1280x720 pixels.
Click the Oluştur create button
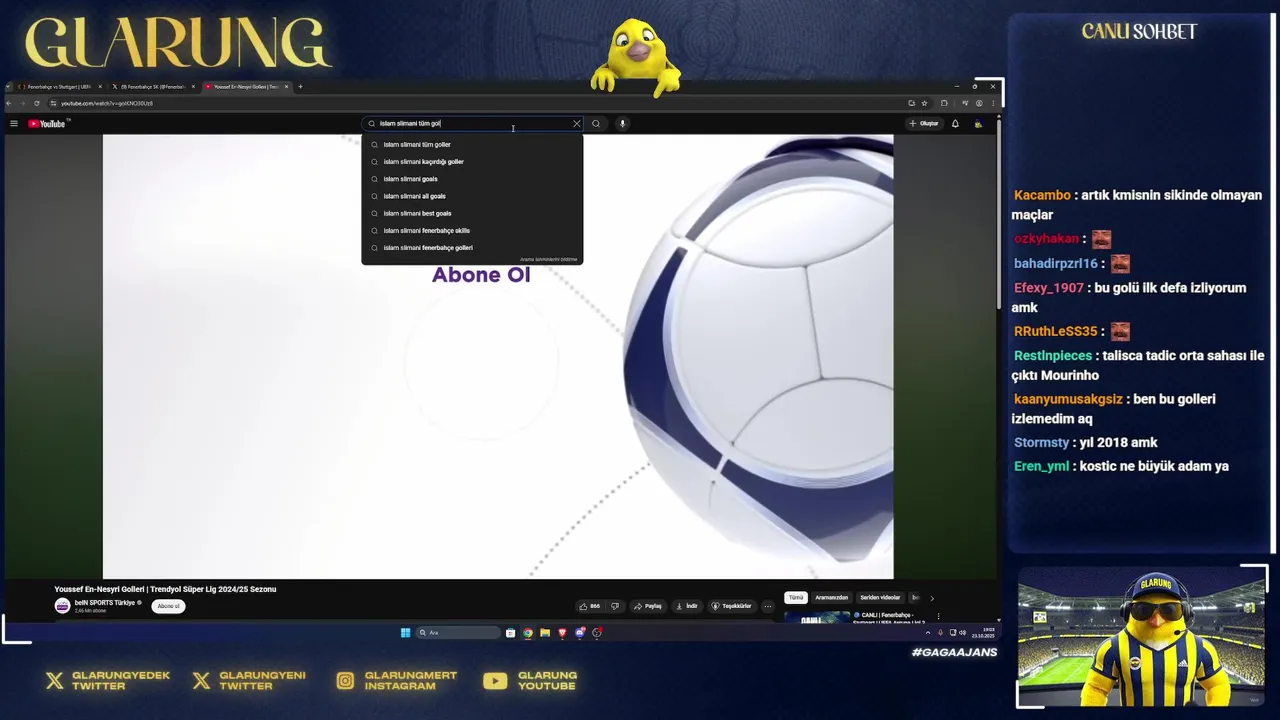pyautogui.click(x=924, y=124)
